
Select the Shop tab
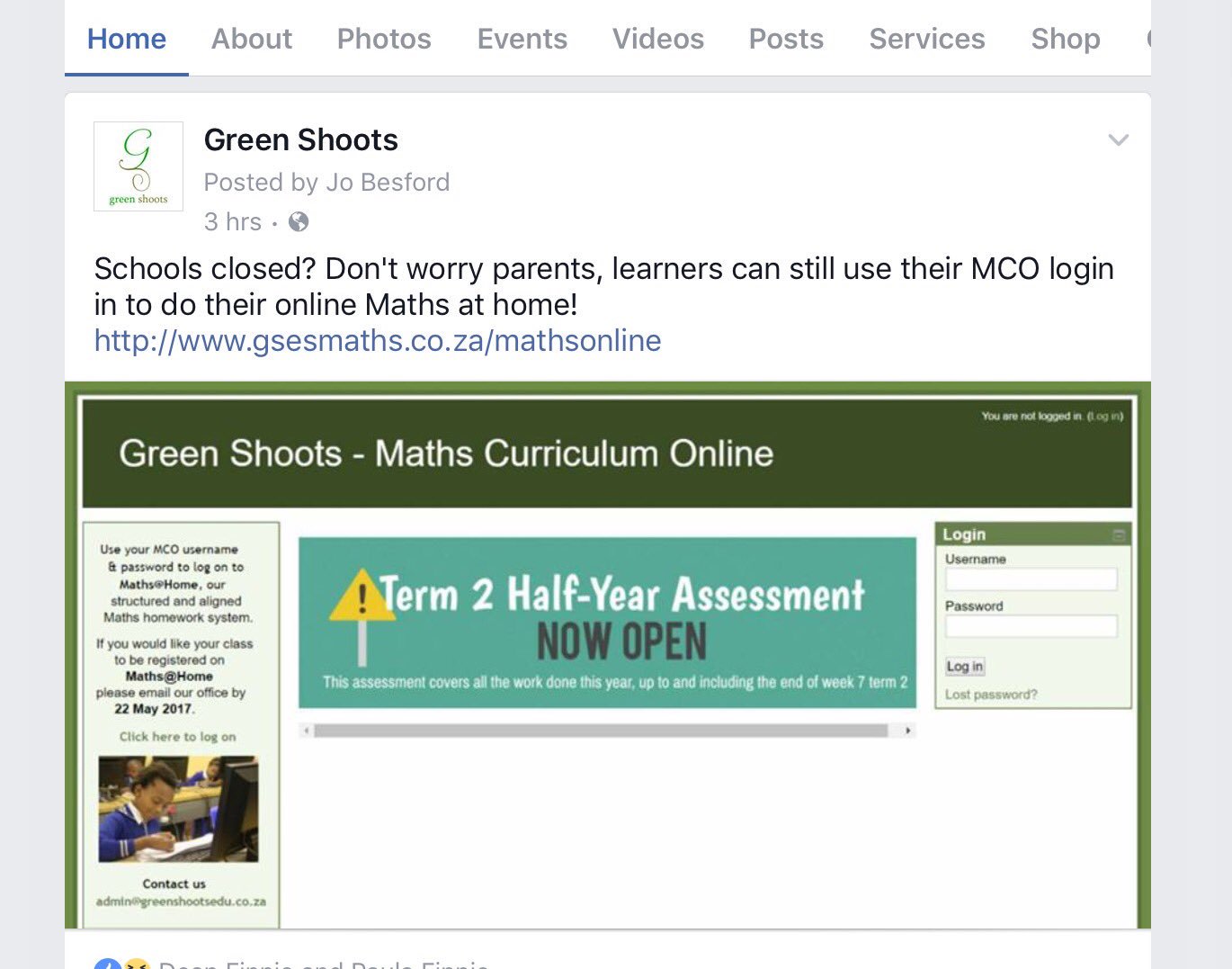1065,39
